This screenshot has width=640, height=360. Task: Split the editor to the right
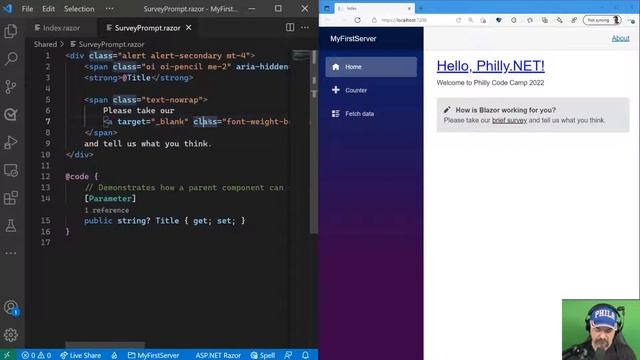(290, 27)
